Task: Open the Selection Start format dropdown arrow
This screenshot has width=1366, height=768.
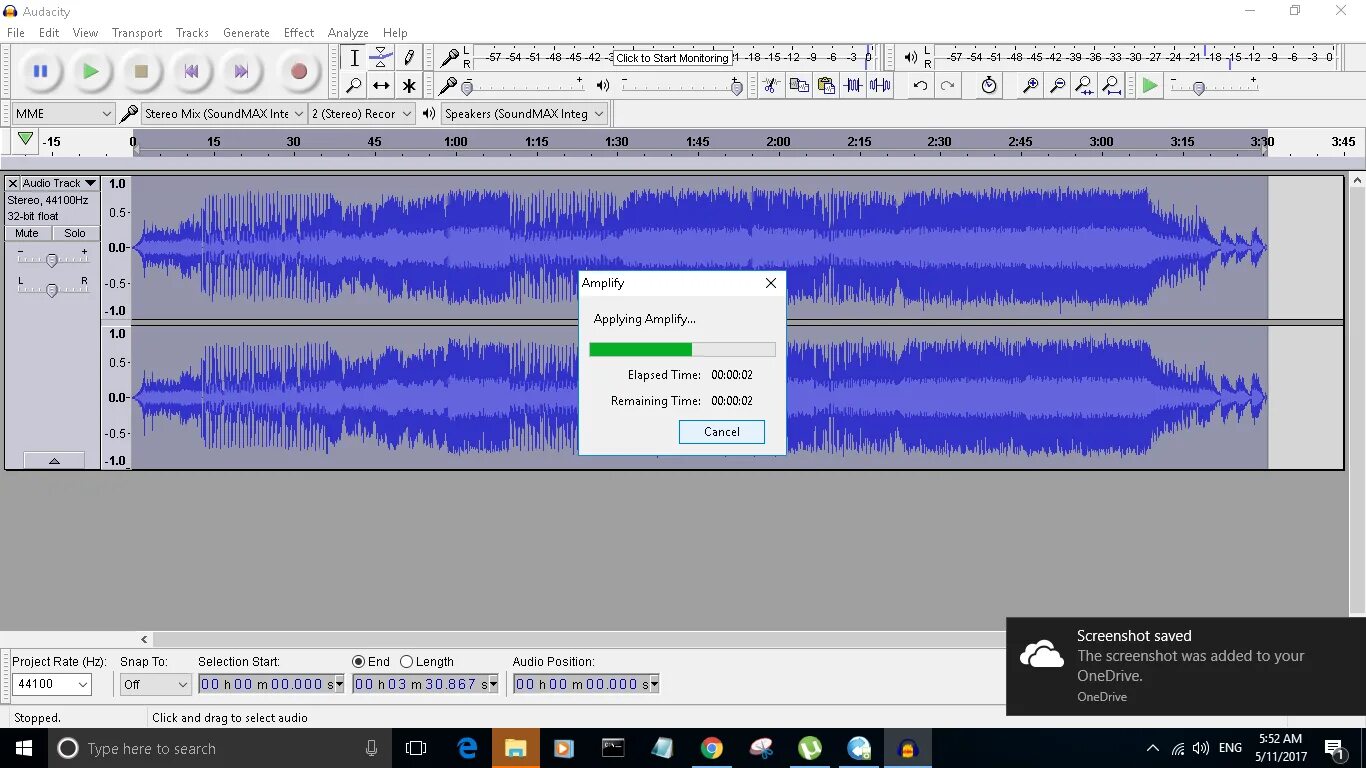Action: tap(339, 684)
